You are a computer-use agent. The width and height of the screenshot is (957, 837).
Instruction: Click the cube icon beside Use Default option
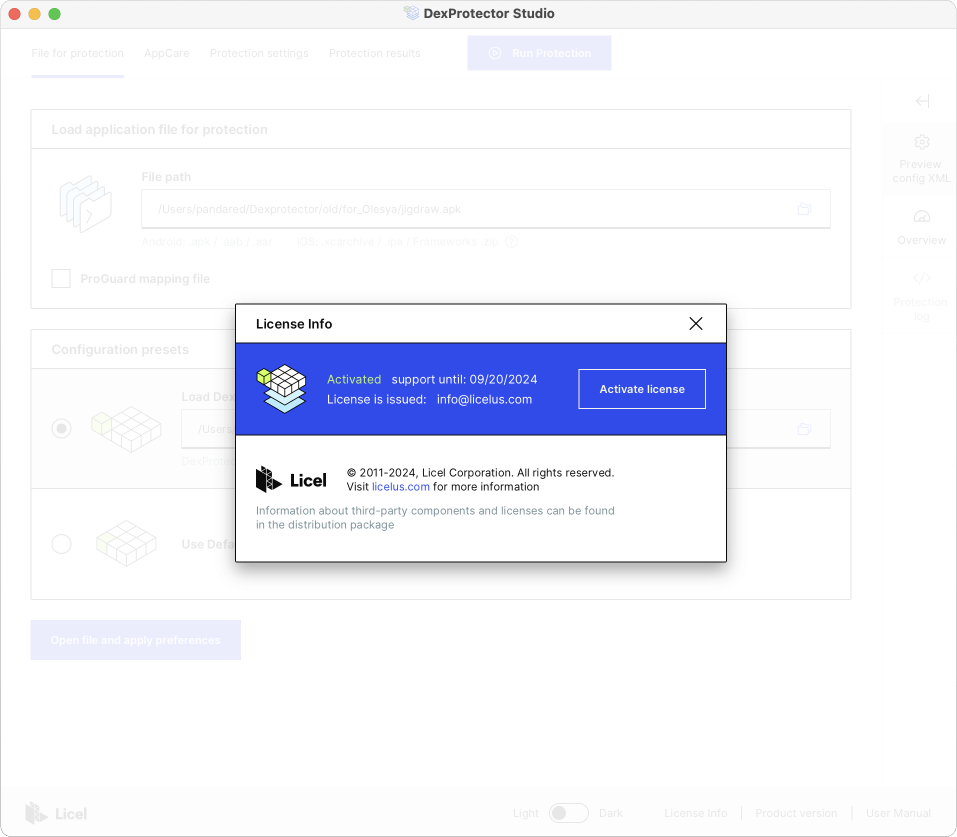[x=126, y=543]
